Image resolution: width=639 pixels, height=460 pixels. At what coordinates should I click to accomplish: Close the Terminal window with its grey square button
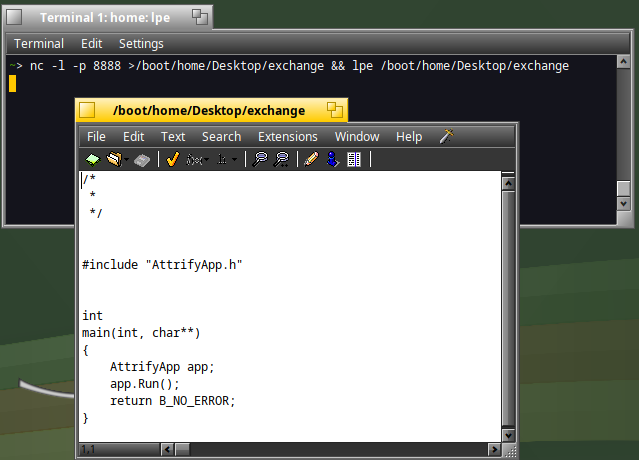point(14,17)
